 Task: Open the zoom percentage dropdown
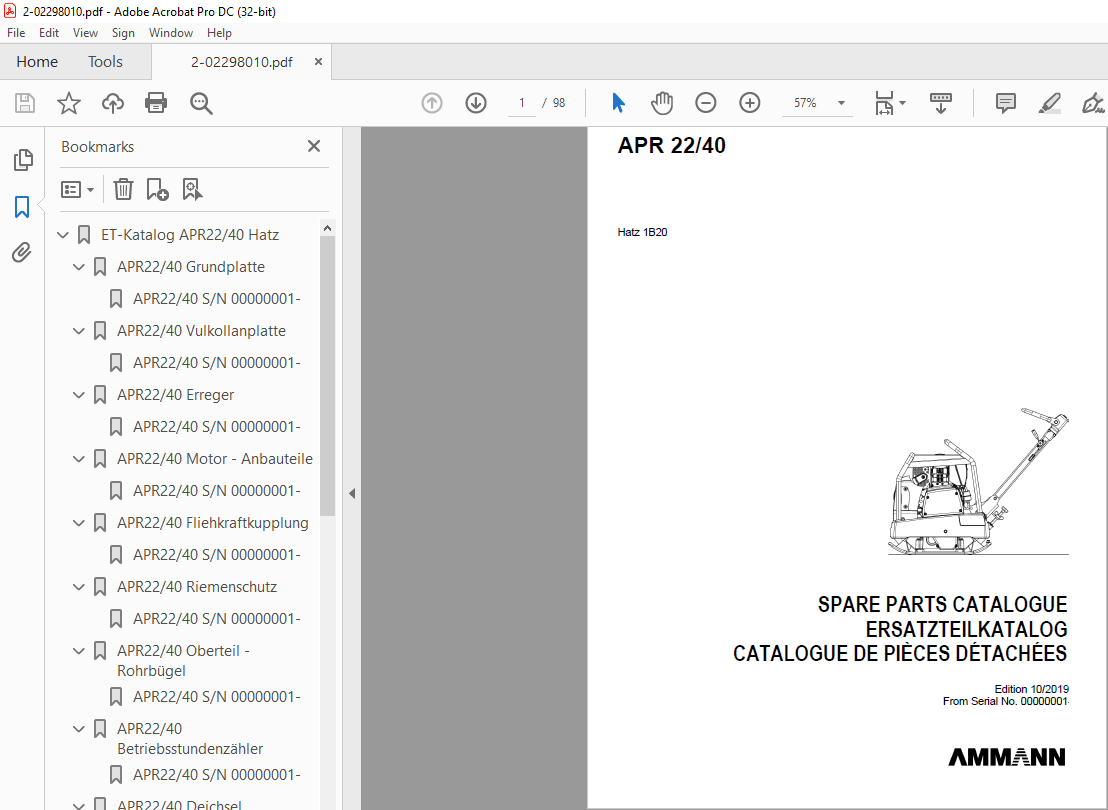coord(841,103)
